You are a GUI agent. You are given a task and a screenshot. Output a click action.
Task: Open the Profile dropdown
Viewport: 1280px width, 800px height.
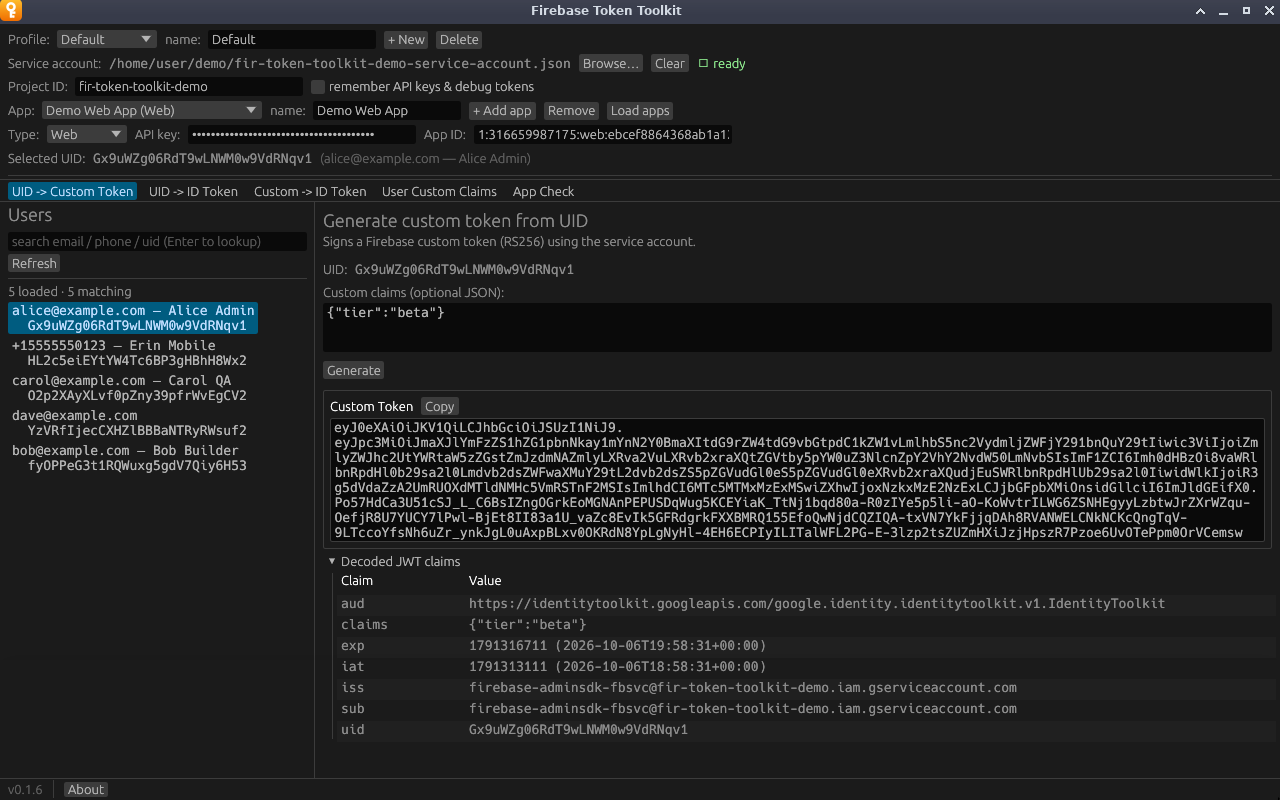click(107, 40)
